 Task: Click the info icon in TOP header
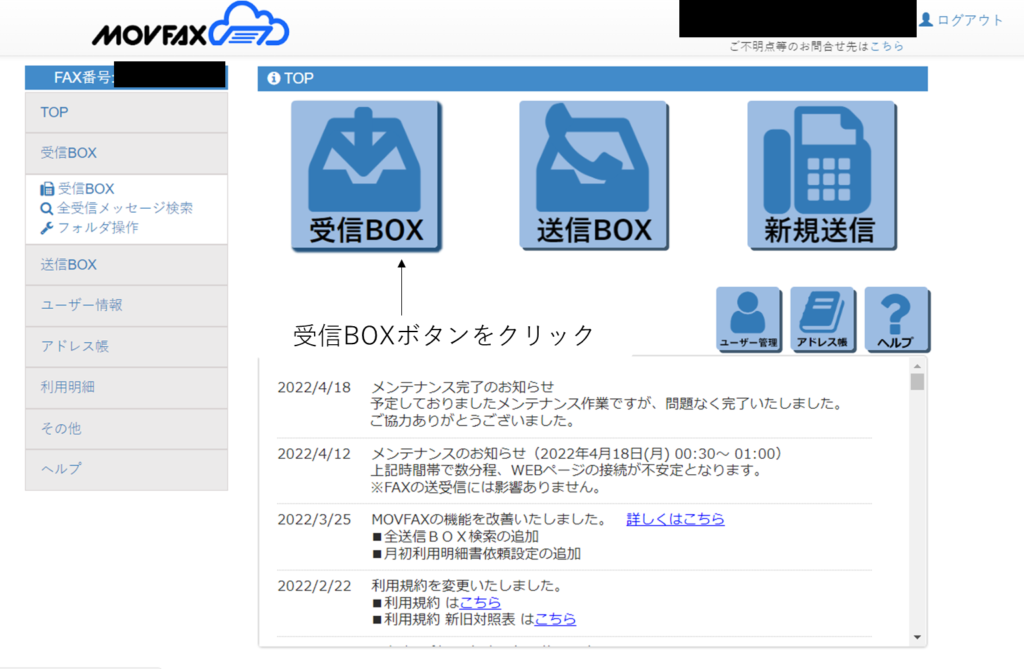pyautogui.click(x=274, y=78)
